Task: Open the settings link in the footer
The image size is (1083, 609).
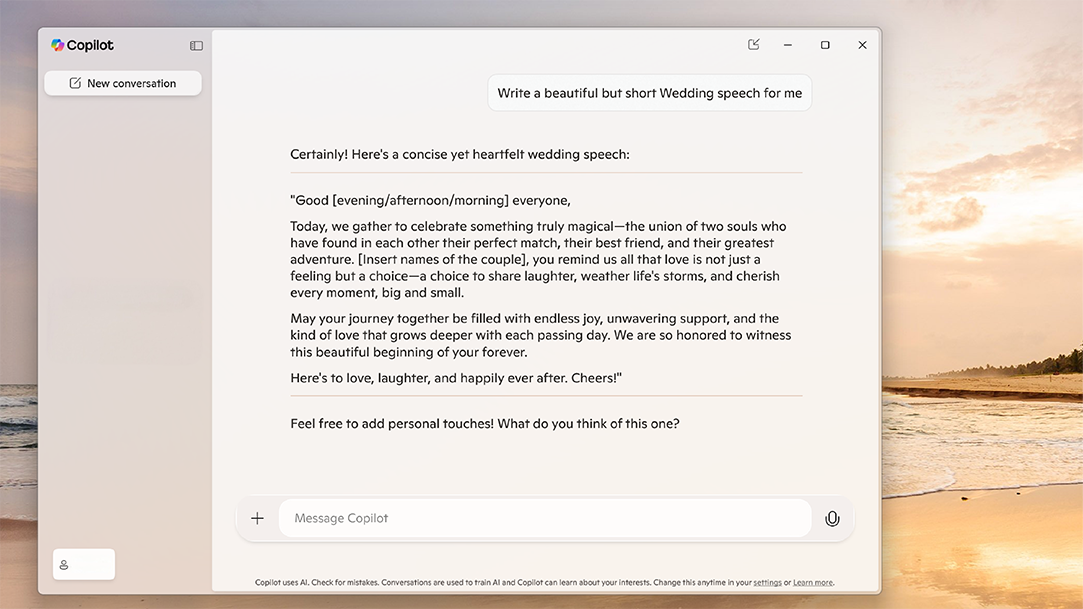Action: pyautogui.click(x=767, y=582)
